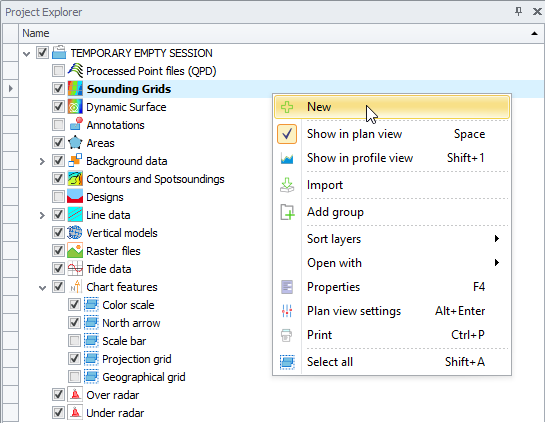Screen dimensions: 545x423
Task: Click the Tide data graph icon
Action: (75, 269)
